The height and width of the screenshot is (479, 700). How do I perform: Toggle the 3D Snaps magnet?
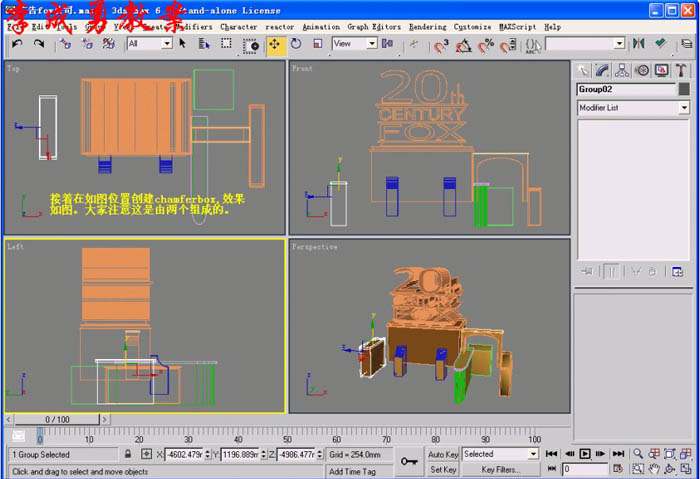441,45
